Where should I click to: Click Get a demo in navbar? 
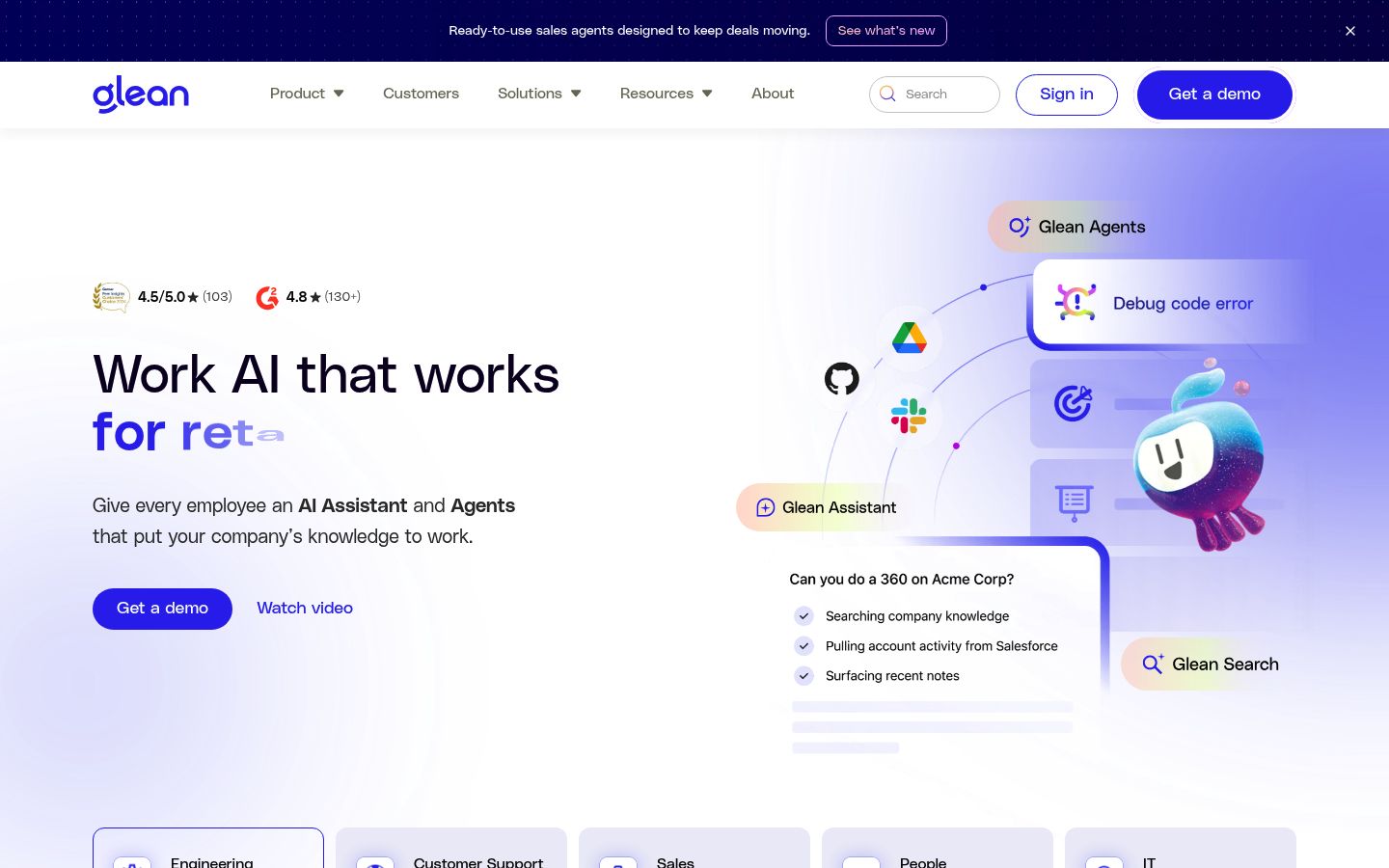coord(1214,95)
